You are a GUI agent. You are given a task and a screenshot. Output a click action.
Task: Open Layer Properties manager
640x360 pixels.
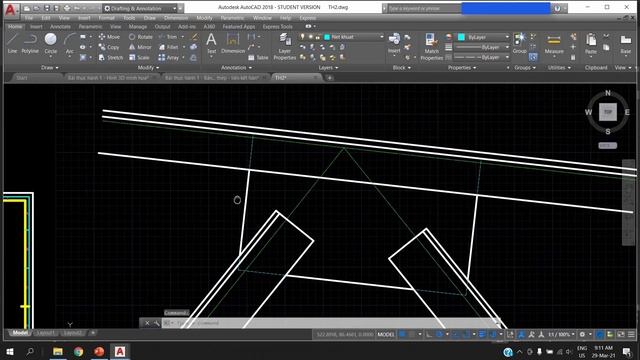pos(284,47)
